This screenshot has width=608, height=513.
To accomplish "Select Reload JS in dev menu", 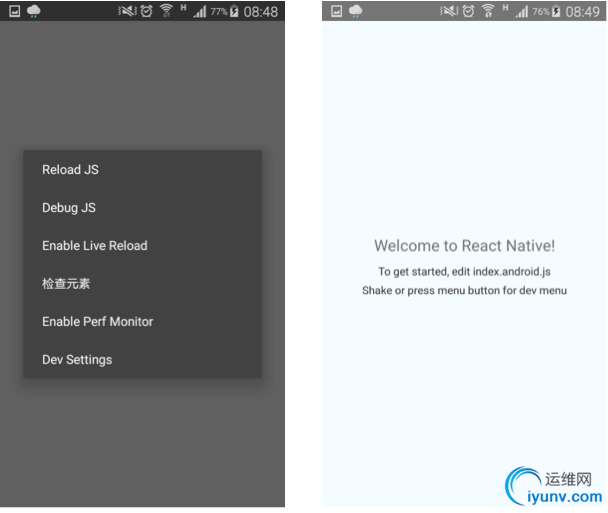I will 142,169.
